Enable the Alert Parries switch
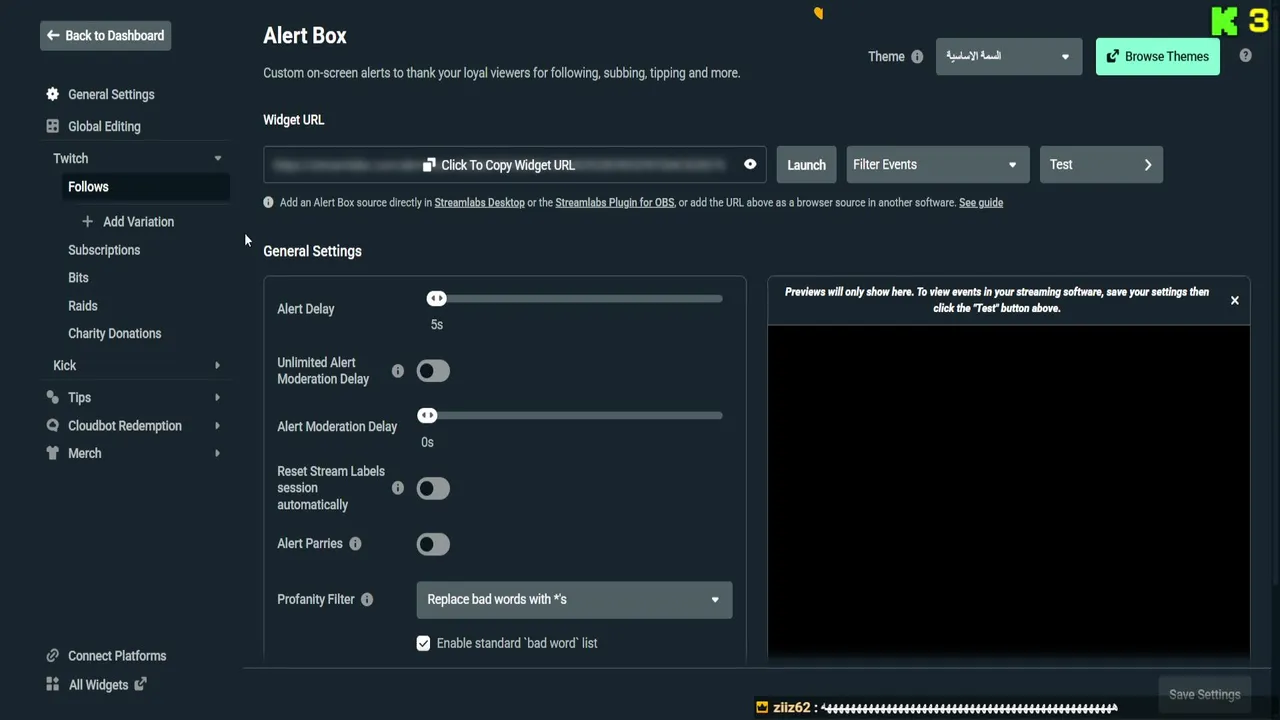The height and width of the screenshot is (720, 1280). [433, 544]
